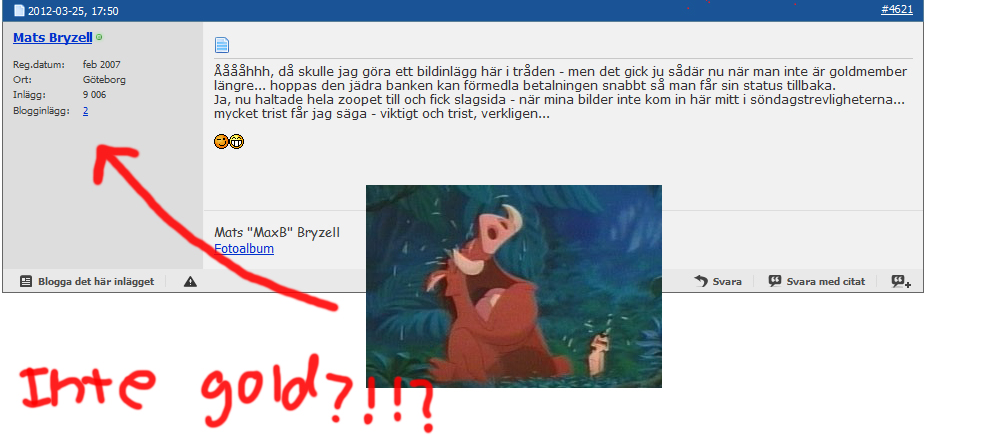Toggle multi-quote icon with plus sign
The width and height of the screenshot is (1008, 448).
tap(901, 282)
